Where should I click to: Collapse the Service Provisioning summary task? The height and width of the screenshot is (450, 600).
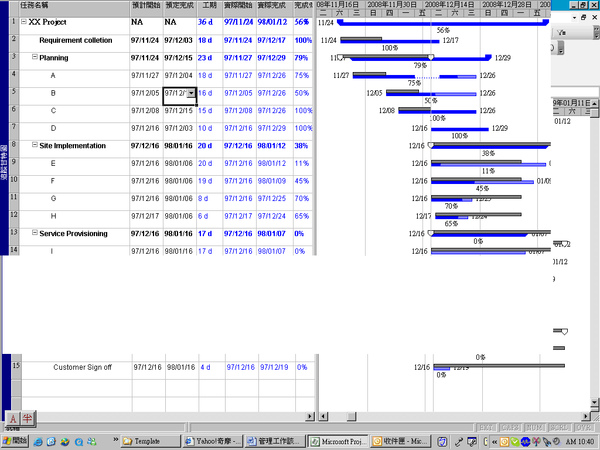pos(34,233)
